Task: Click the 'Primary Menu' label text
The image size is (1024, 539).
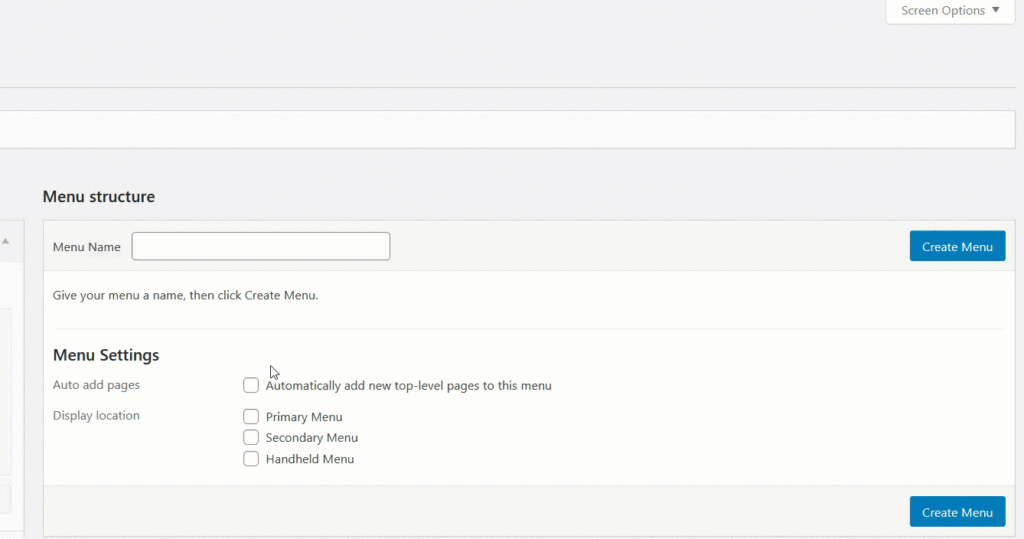Action: [x=304, y=417]
